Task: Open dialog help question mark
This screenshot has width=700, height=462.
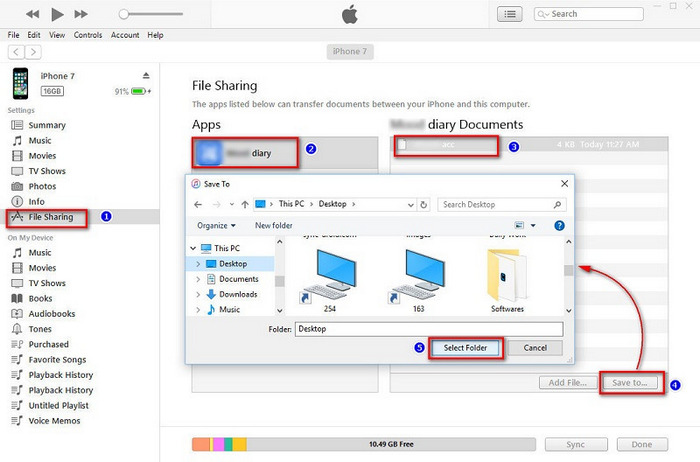Action: point(559,225)
